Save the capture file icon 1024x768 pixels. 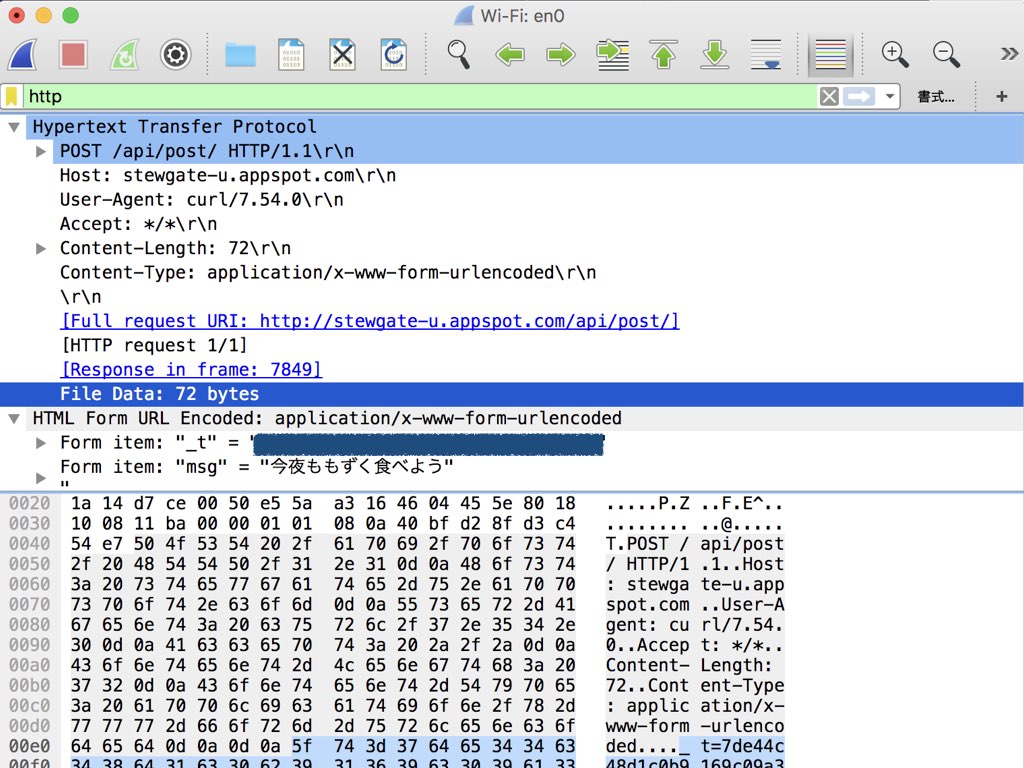[291, 54]
